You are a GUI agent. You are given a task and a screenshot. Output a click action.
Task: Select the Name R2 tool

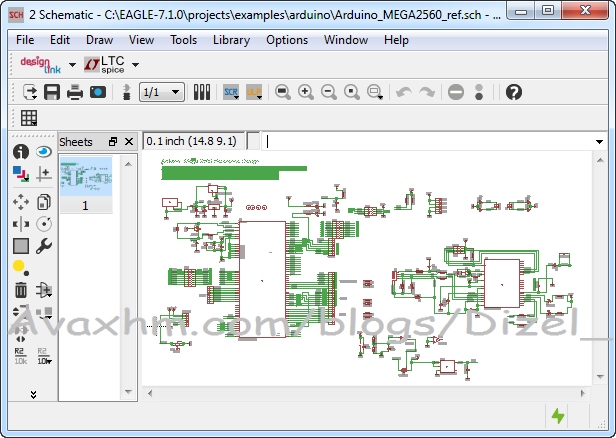pyautogui.click(x=21, y=356)
